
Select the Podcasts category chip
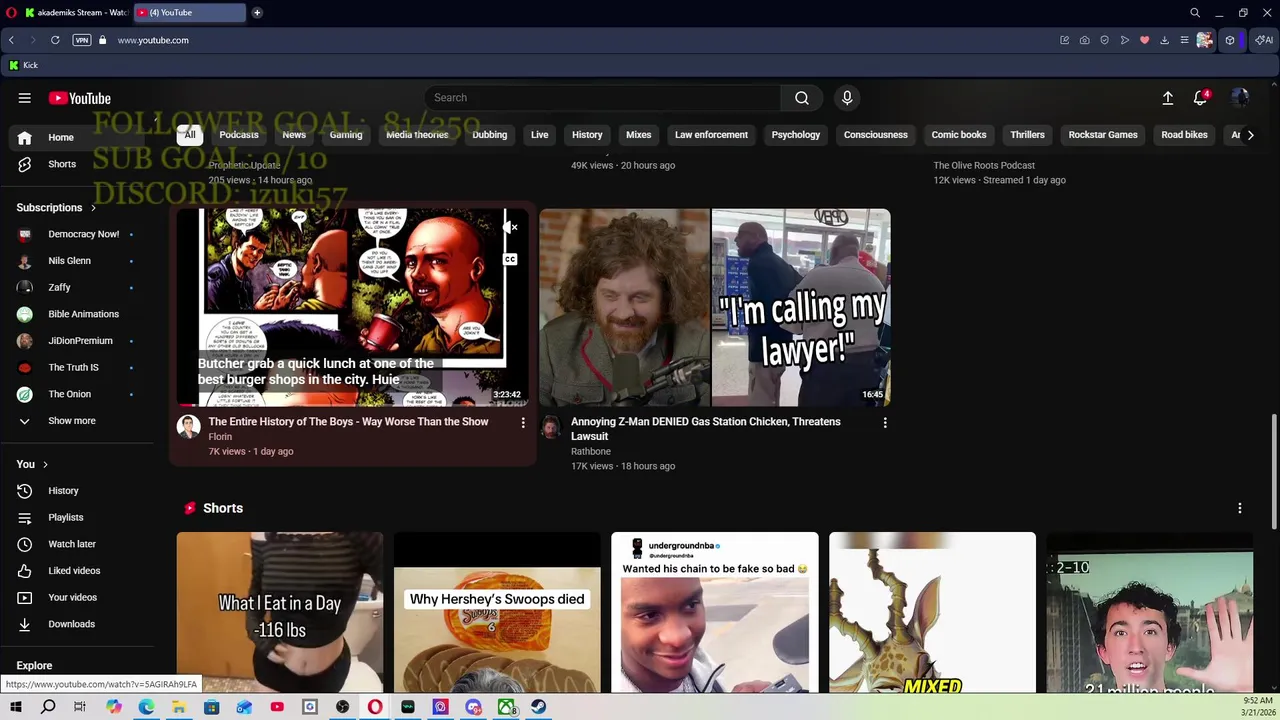coord(239,135)
